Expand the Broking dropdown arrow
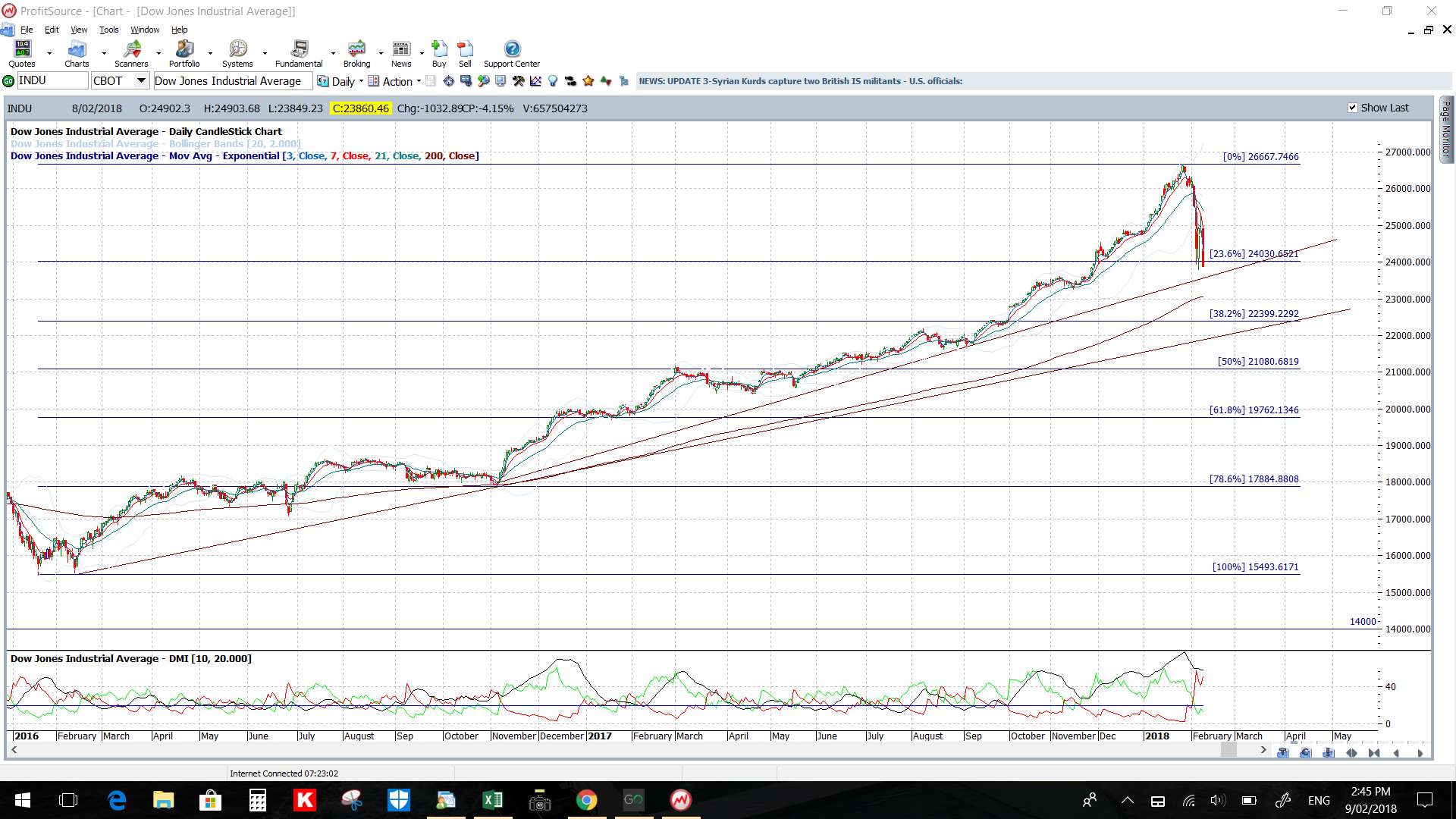1456x819 pixels. [381, 54]
